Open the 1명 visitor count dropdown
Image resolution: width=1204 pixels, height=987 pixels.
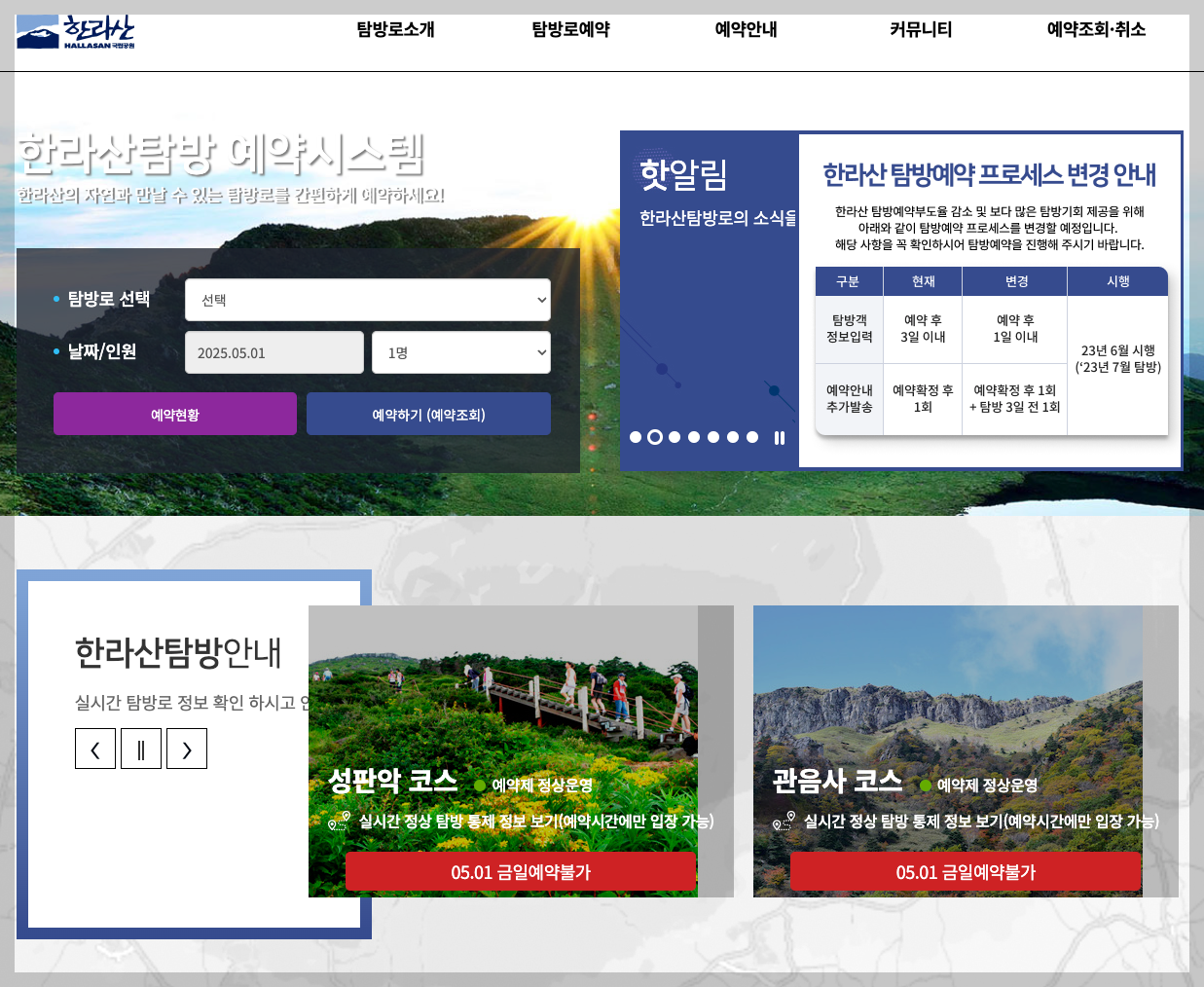[x=460, y=351]
